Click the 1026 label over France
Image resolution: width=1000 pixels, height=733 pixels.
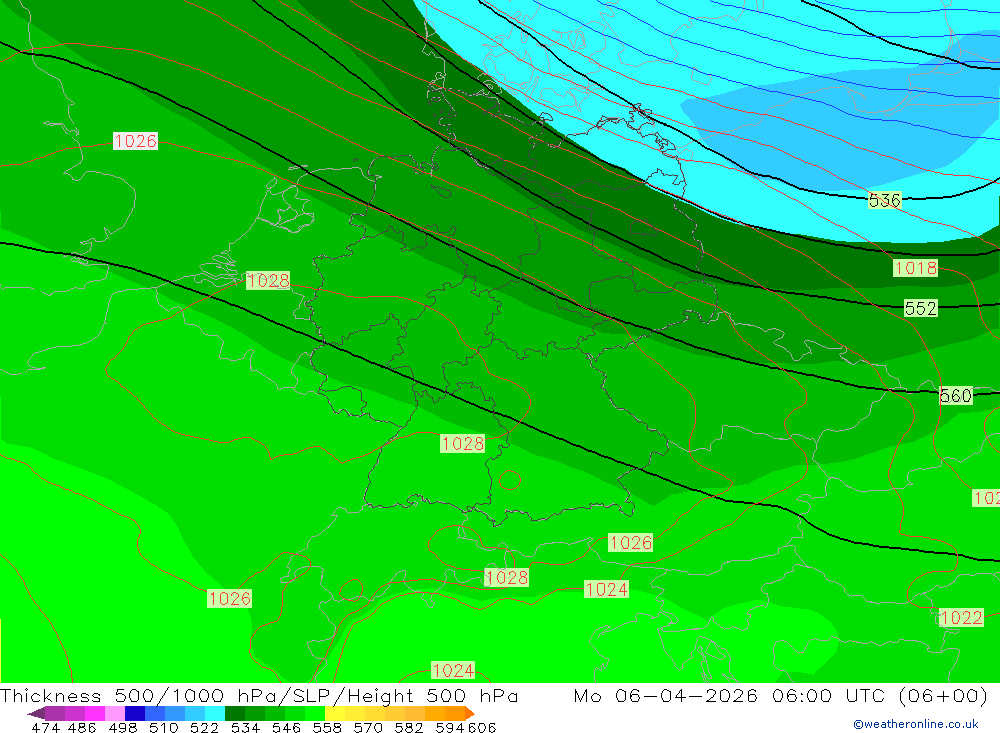[230, 598]
